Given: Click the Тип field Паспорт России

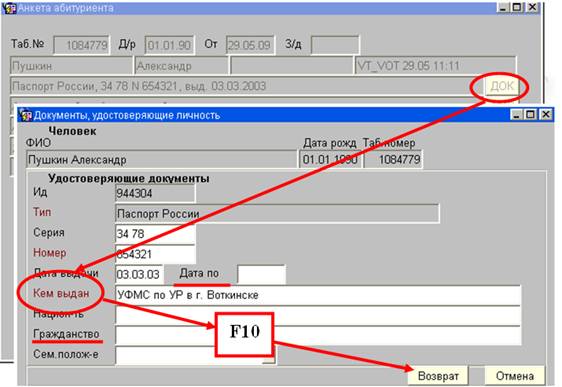Looking at the screenshot, I should (277, 214).
